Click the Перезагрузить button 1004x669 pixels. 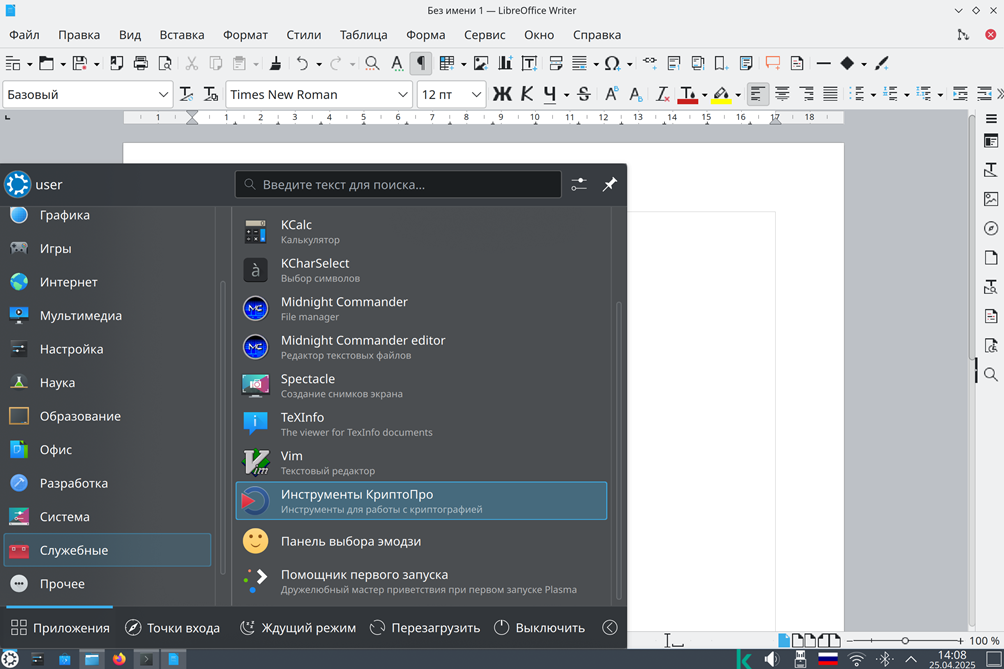coord(425,628)
